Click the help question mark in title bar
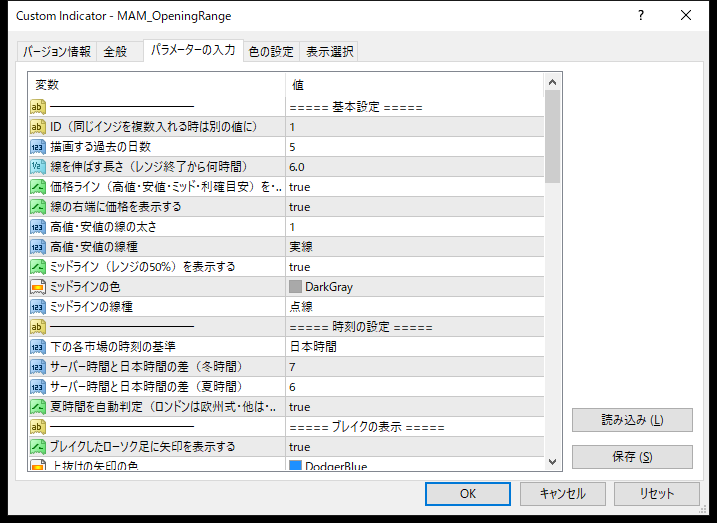Image resolution: width=717 pixels, height=523 pixels. 641,16
